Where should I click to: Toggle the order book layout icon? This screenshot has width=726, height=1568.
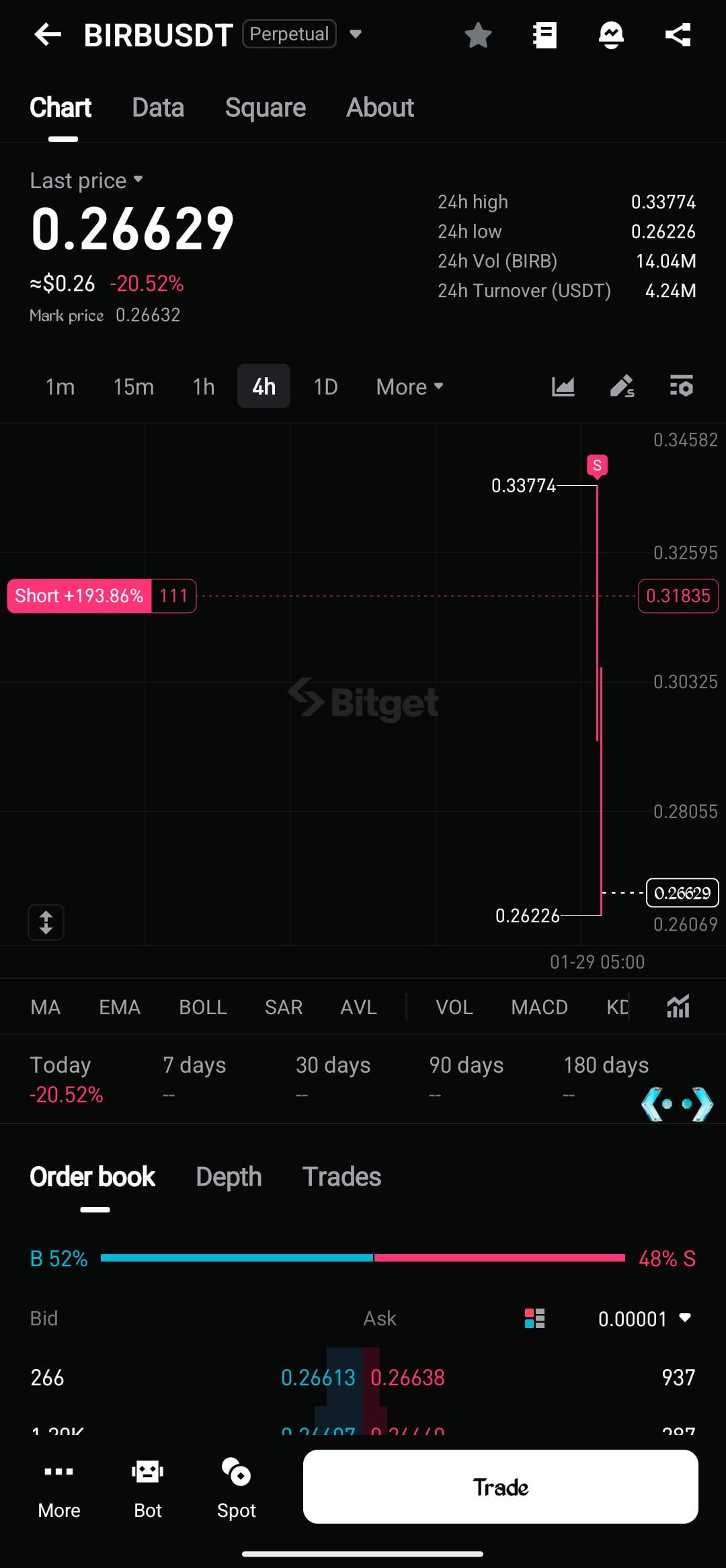click(x=534, y=1319)
